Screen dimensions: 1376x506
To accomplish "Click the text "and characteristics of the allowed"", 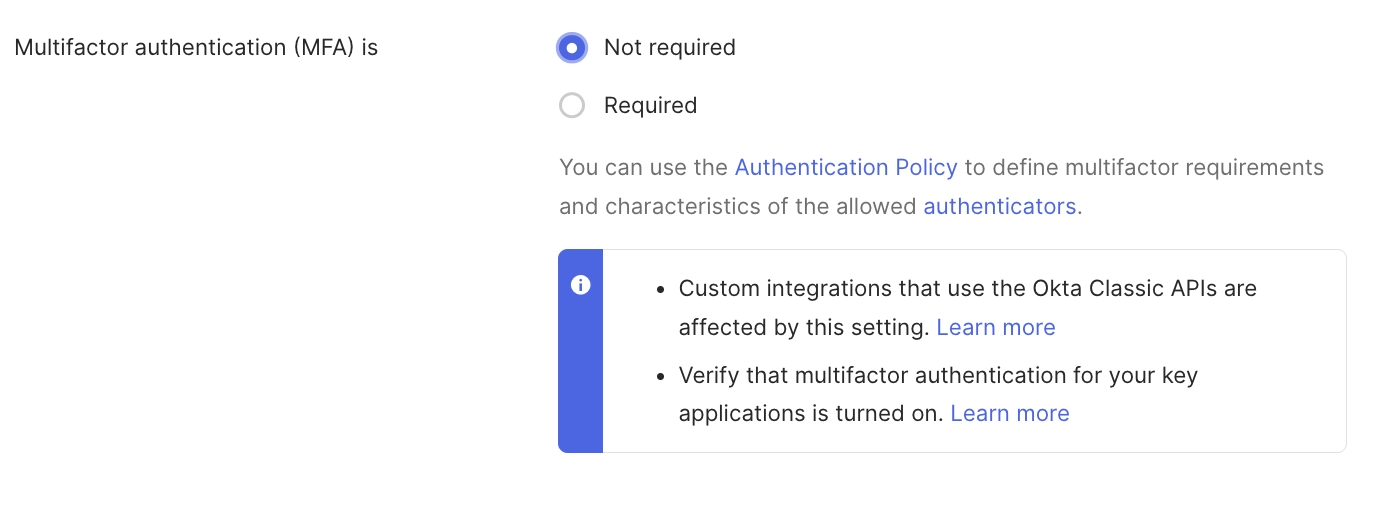I will pyautogui.click(x=737, y=207).
